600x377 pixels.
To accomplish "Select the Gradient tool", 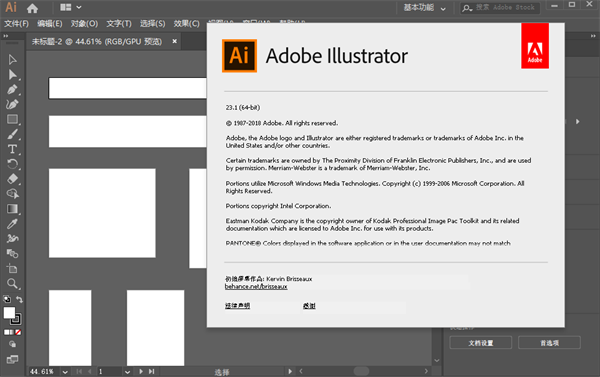I will (12, 209).
